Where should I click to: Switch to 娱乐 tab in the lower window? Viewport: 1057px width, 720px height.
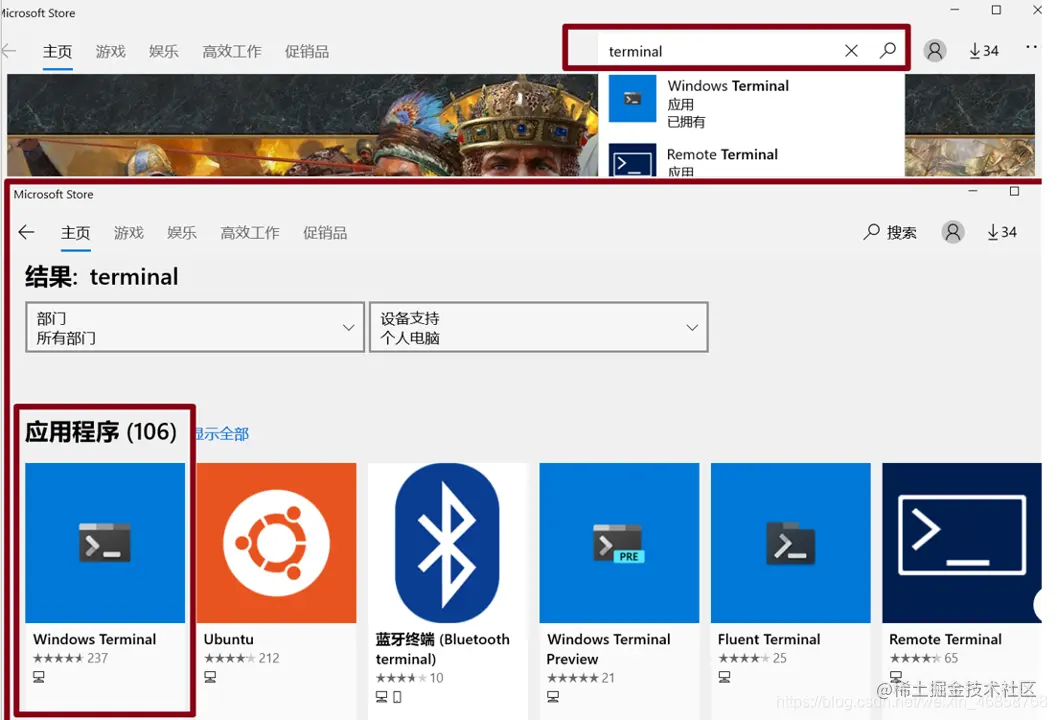pos(182,233)
